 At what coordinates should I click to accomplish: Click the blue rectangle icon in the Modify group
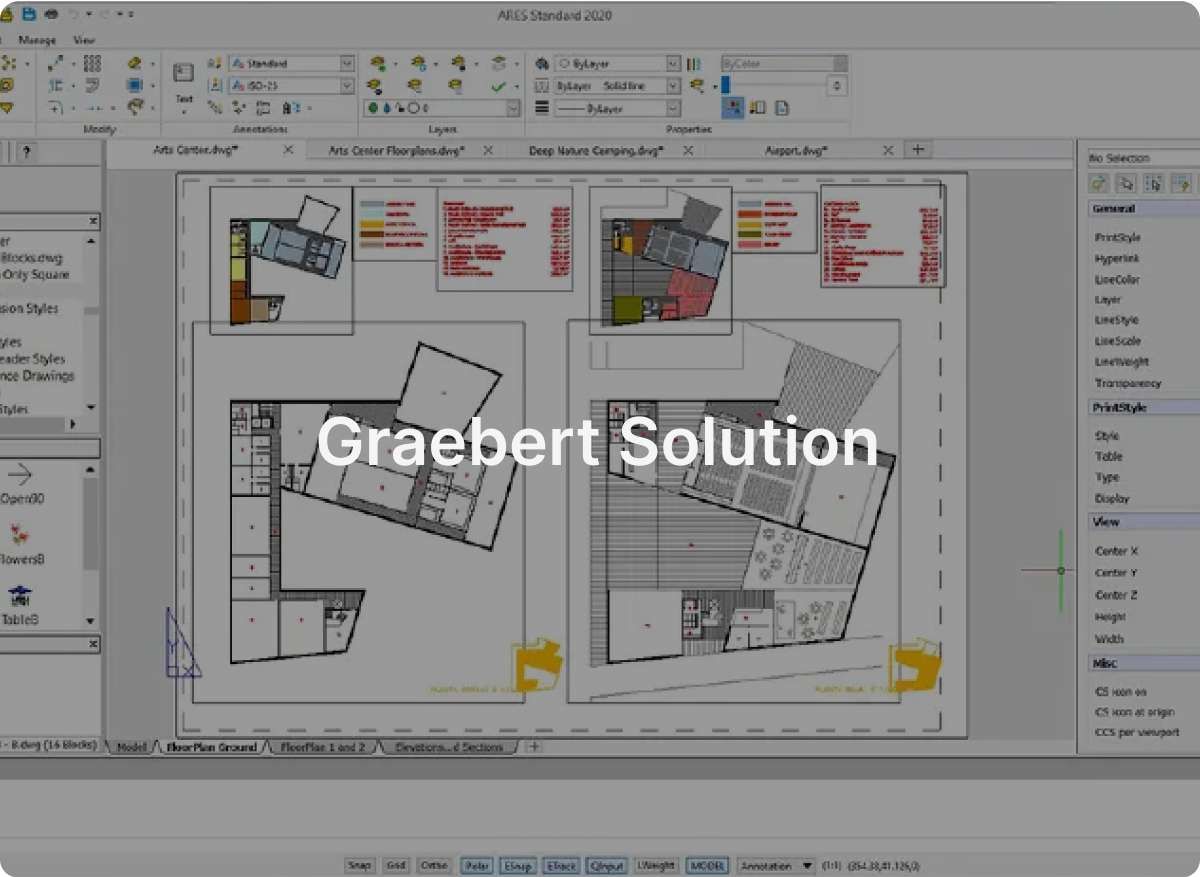point(134,85)
